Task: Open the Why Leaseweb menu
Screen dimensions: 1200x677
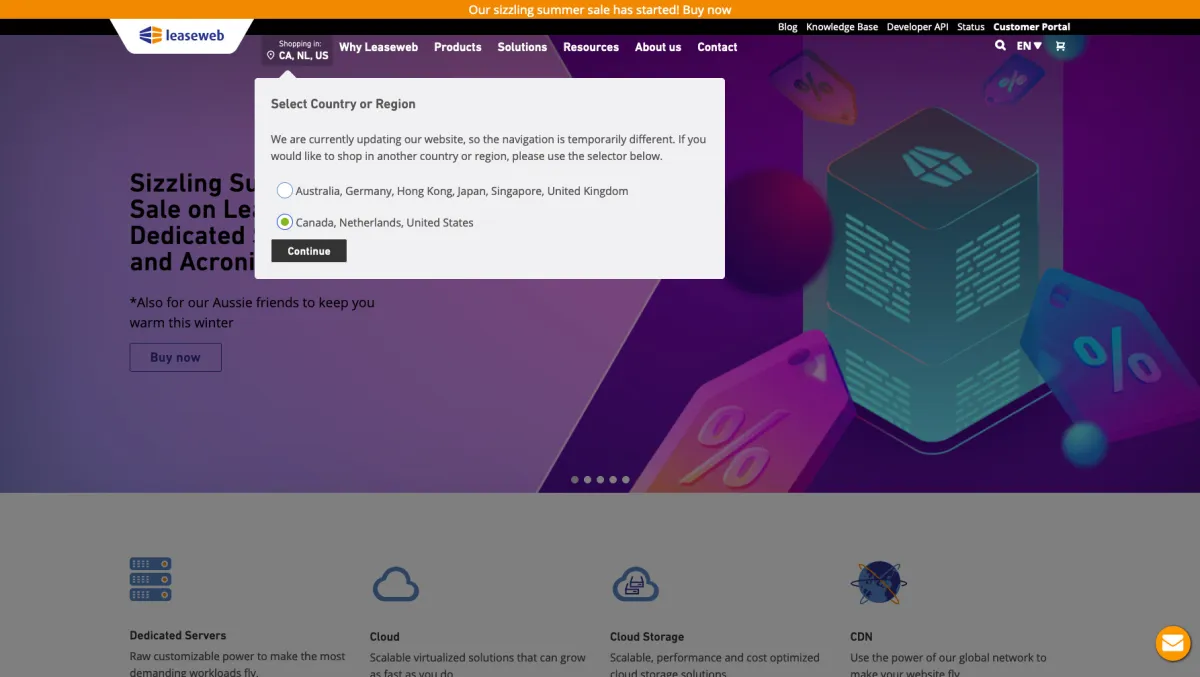Action: tap(378, 47)
